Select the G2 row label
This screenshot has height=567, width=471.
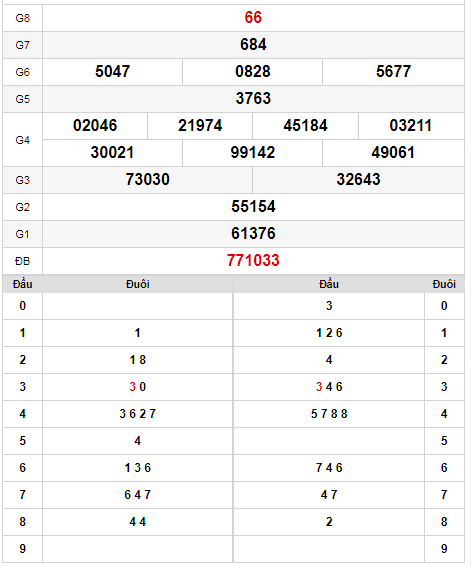click(x=22, y=207)
